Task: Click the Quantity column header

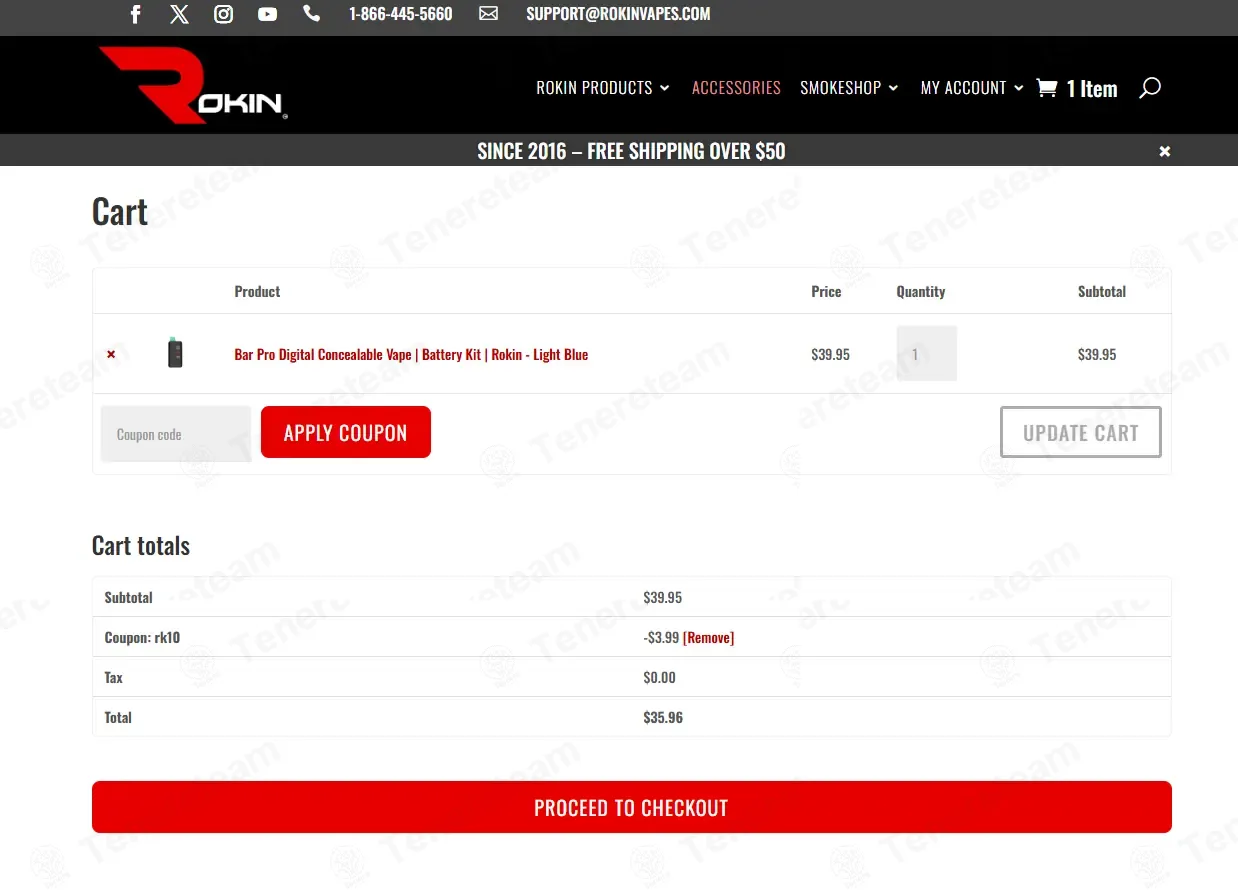Action: tap(920, 291)
